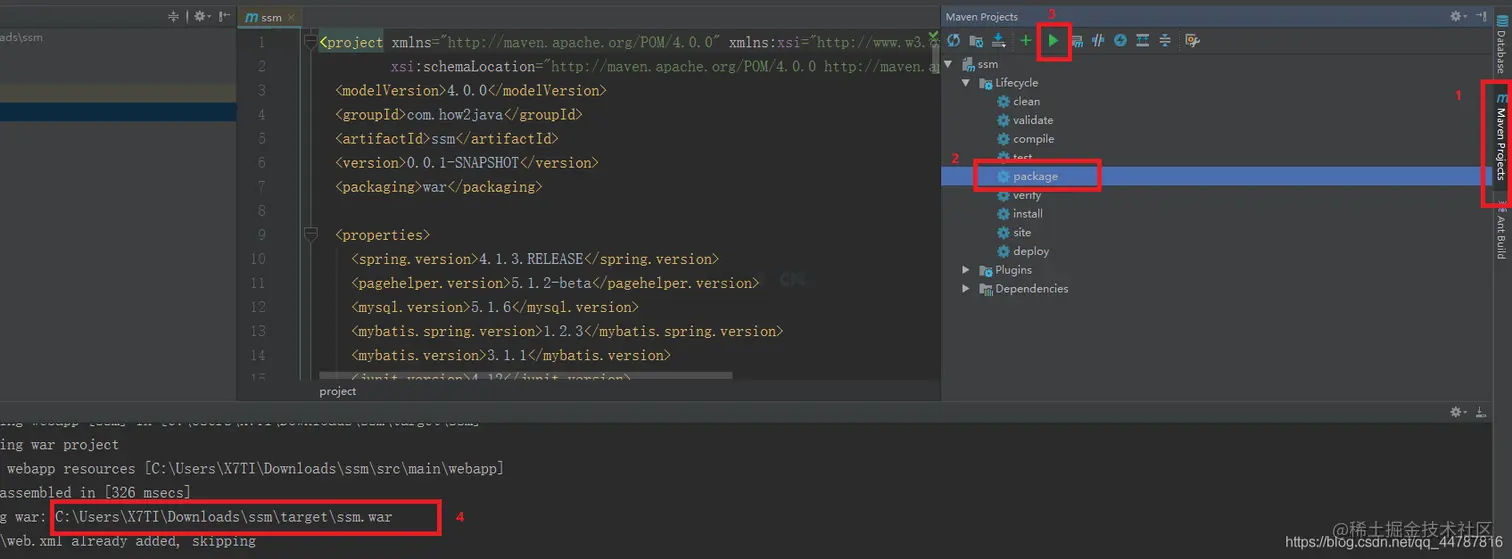Image resolution: width=1512 pixels, height=559 pixels.
Task: Add a Maven project with plus icon
Action: [x=1025, y=41]
